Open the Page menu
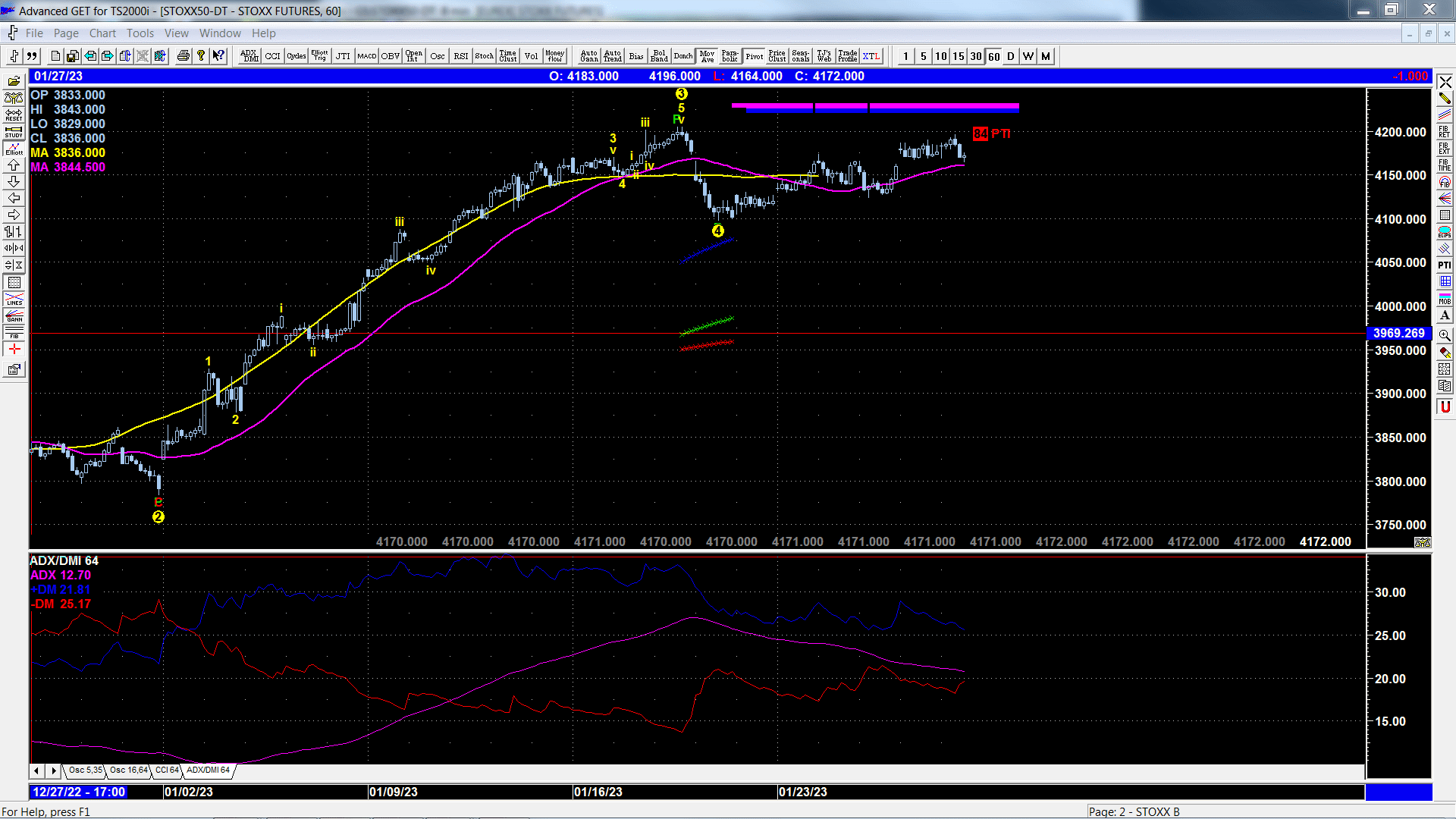 66,33
